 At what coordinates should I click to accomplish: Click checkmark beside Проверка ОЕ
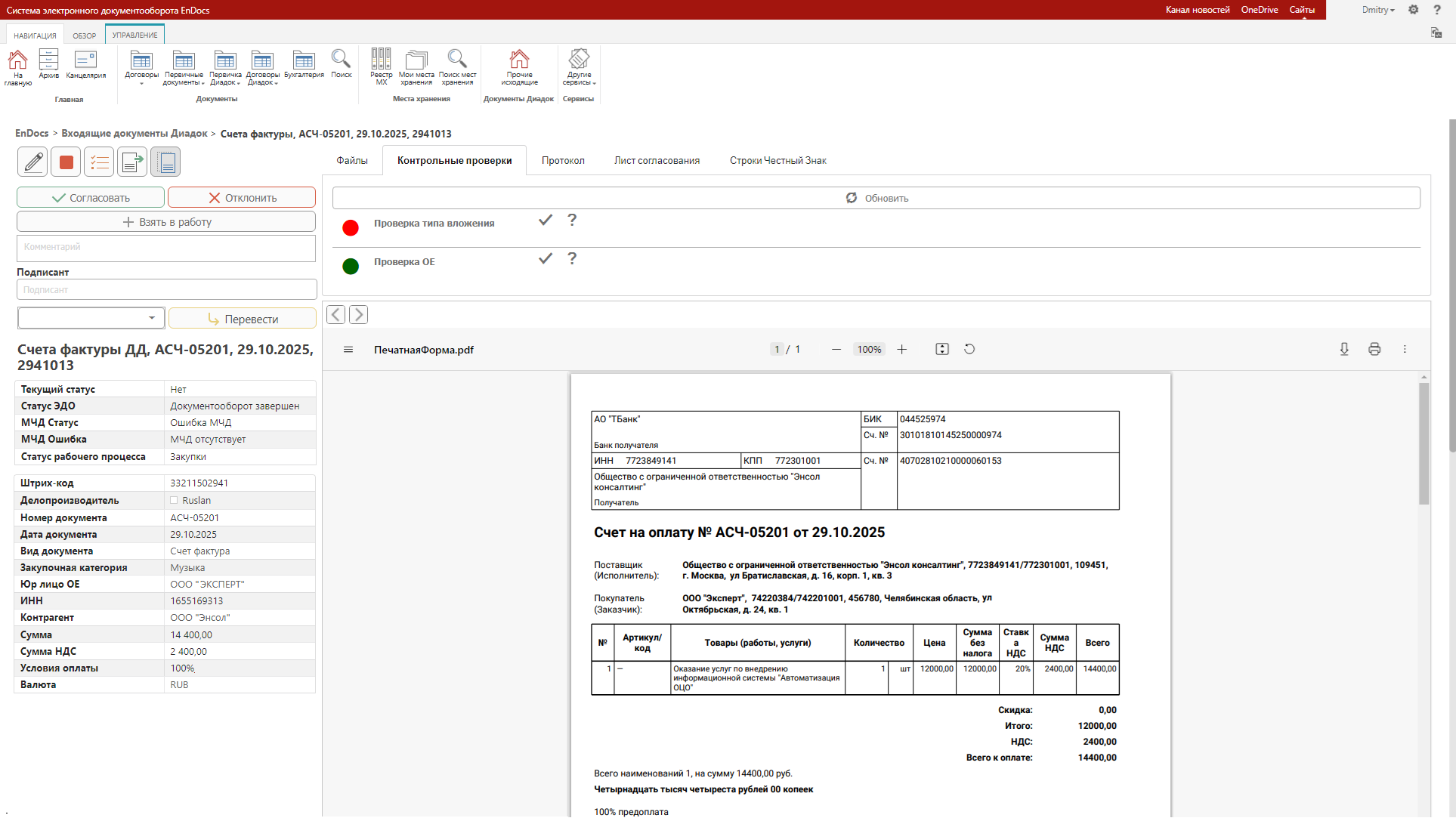(x=546, y=258)
